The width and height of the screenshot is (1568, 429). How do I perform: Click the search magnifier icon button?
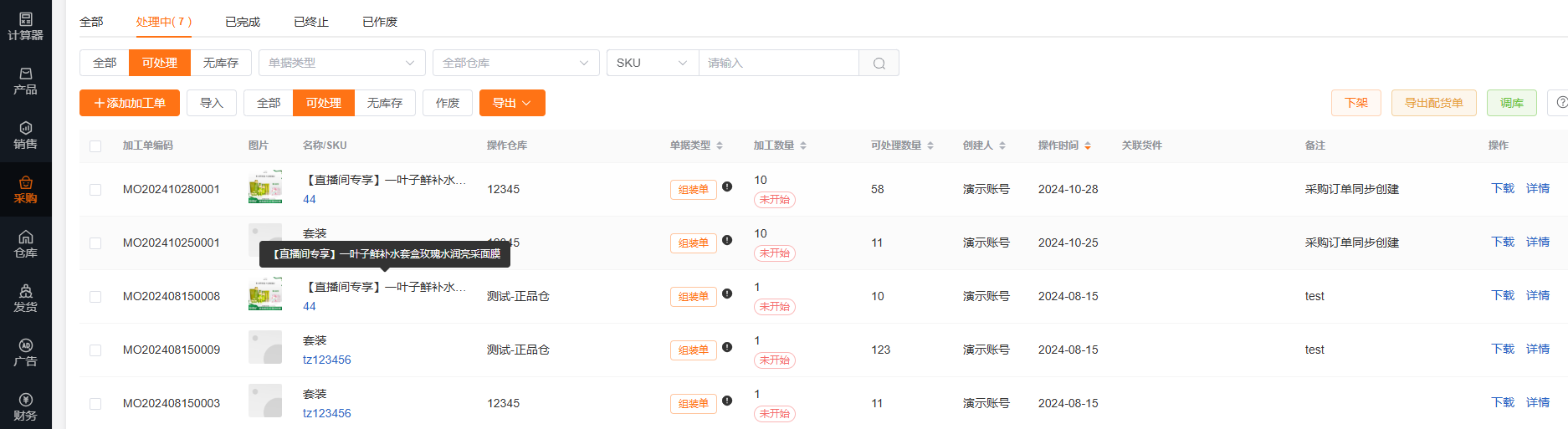pos(879,63)
